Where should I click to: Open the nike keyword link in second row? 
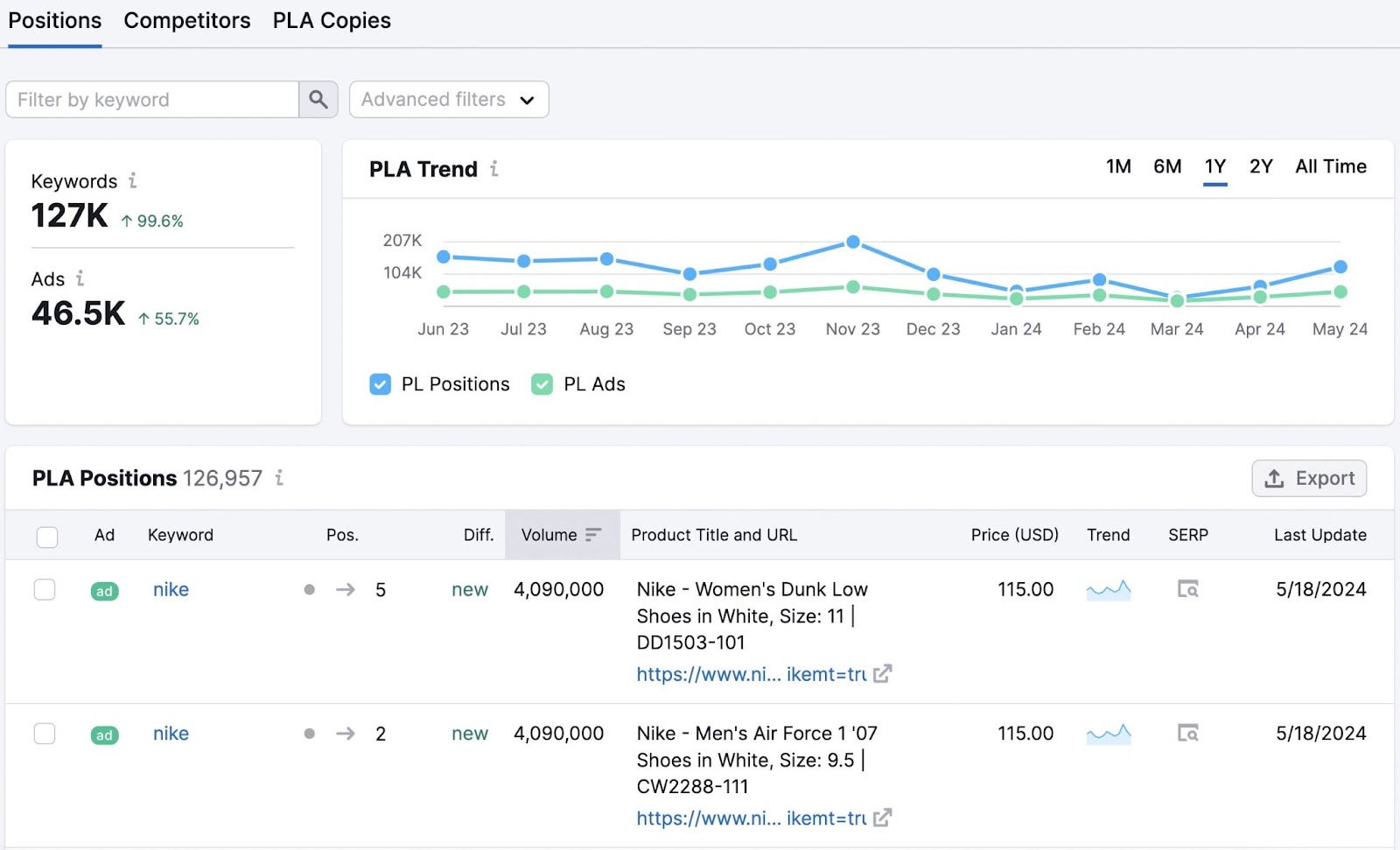pyautogui.click(x=170, y=734)
